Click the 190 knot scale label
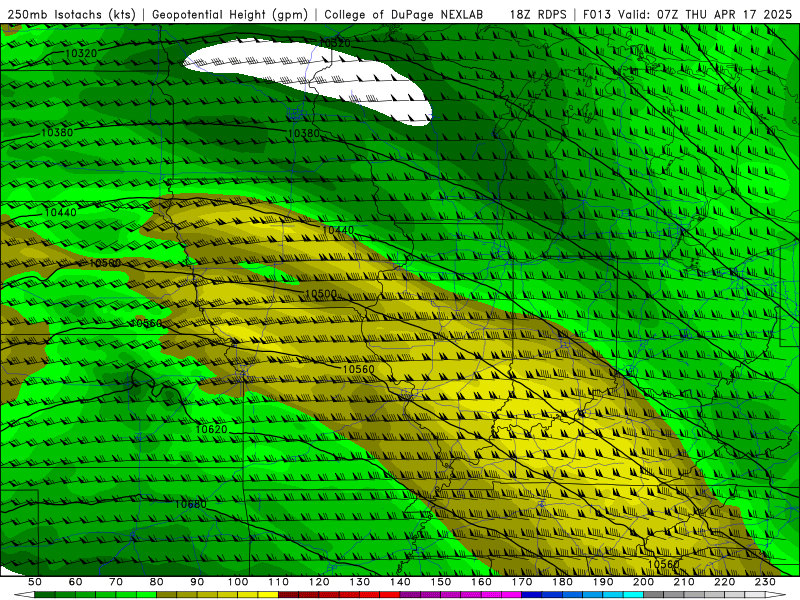800x600 pixels. [603, 582]
